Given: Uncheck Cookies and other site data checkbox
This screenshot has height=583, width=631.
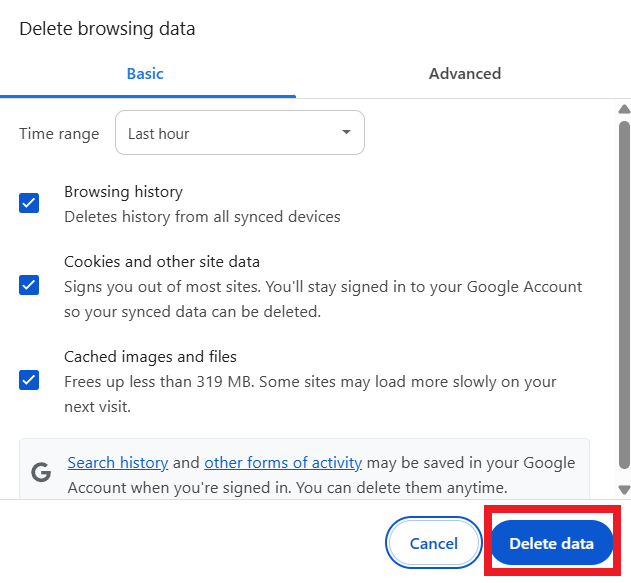Looking at the screenshot, I should point(29,285).
